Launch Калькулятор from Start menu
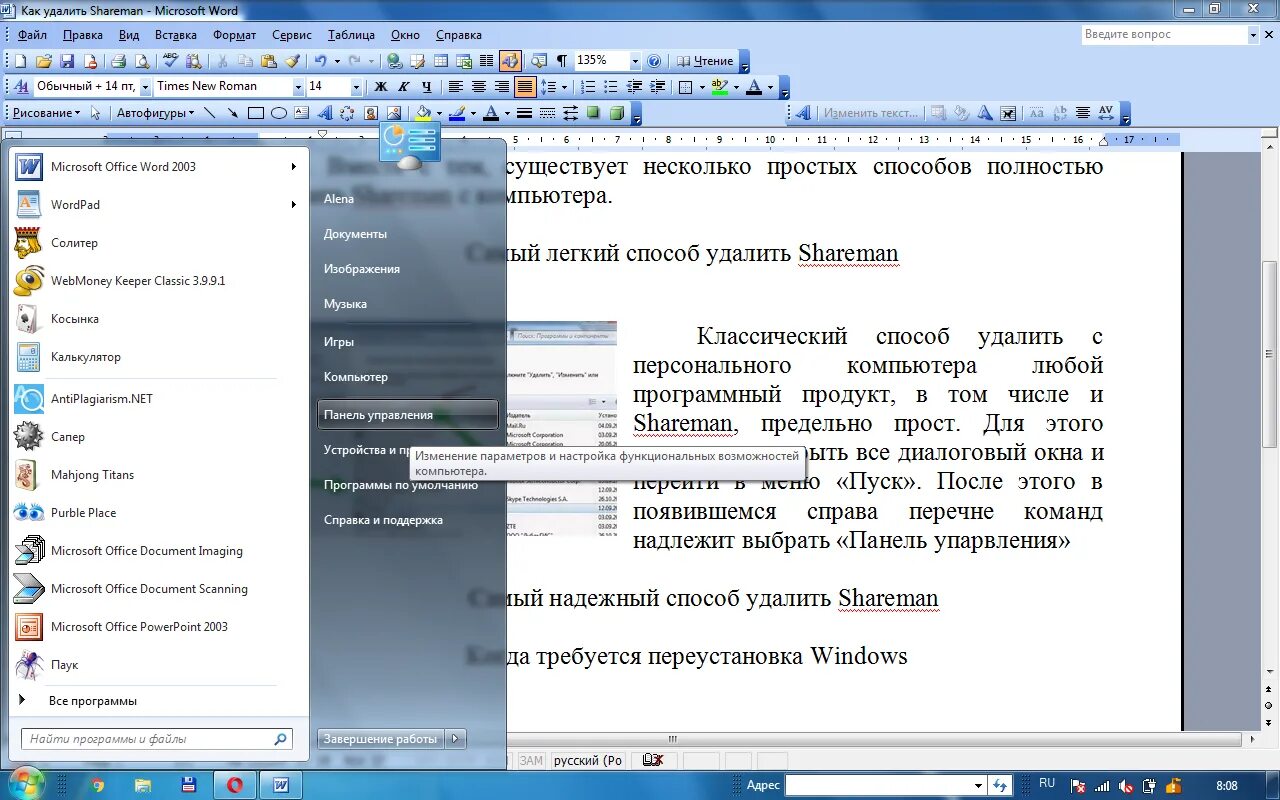The width and height of the screenshot is (1280, 800). pyautogui.click(x=86, y=357)
